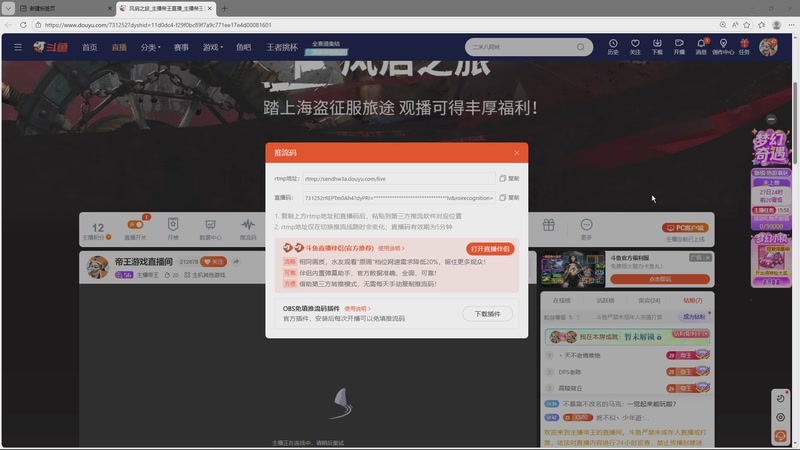Click the 梦幻奇遇 side banner
The image size is (800, 450).
770,148
